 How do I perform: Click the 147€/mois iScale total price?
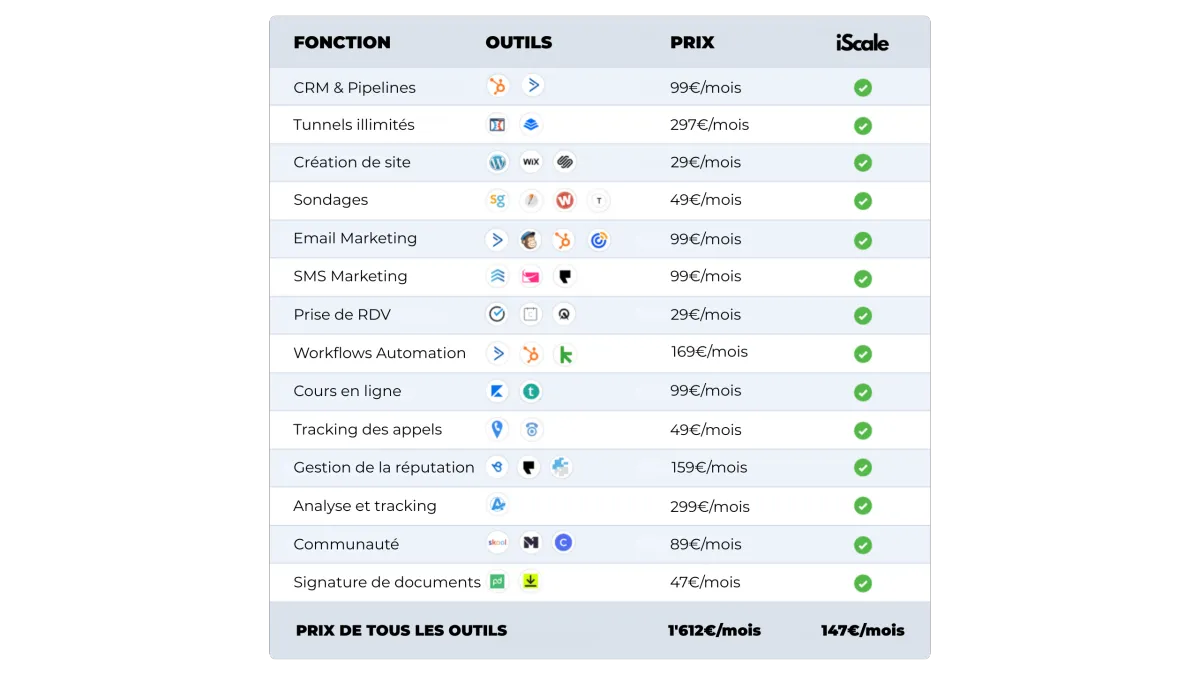click(x=863, y=630)
